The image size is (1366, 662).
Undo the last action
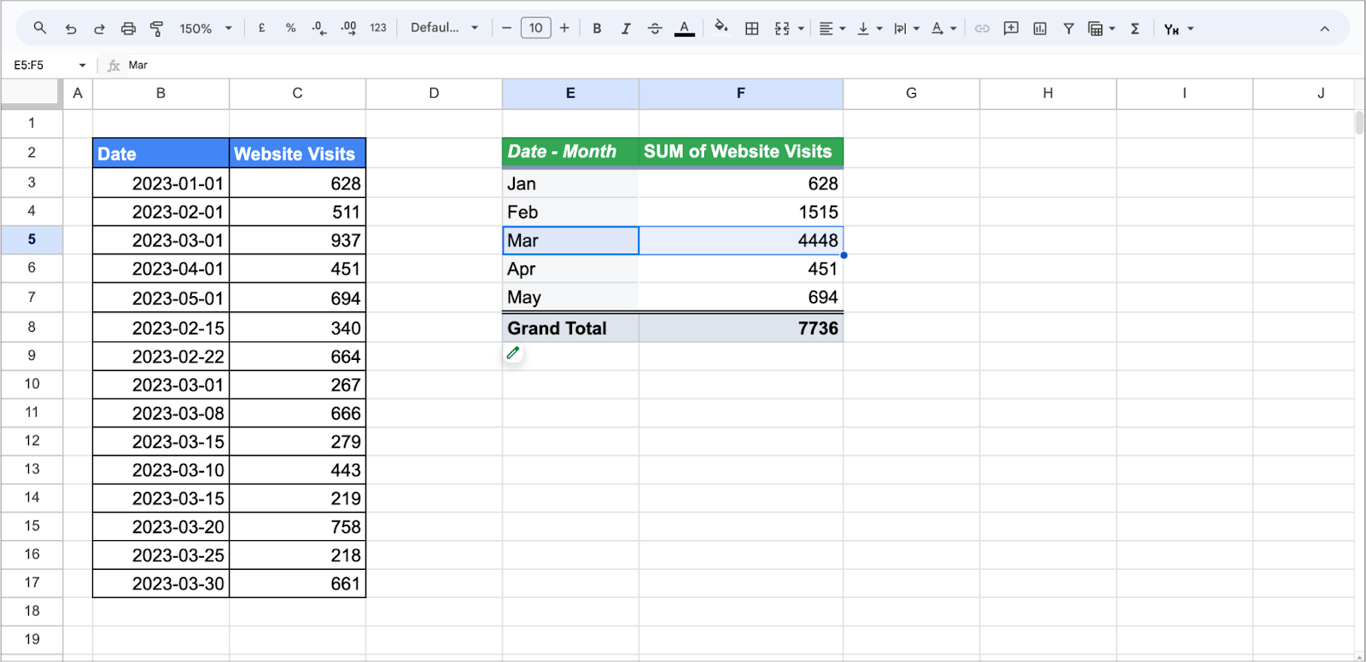tap(70, 28)
